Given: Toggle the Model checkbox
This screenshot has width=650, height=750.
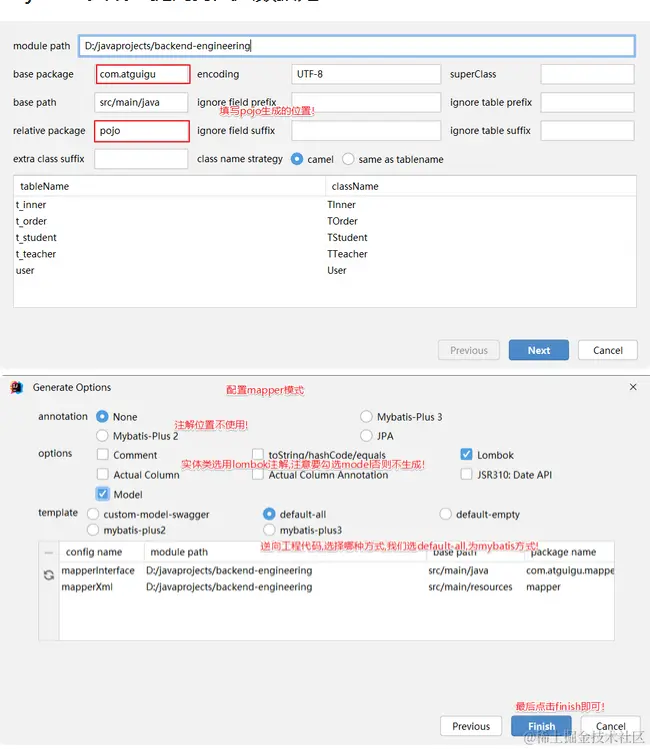Looking at the screenshot, I should [102, 494].
